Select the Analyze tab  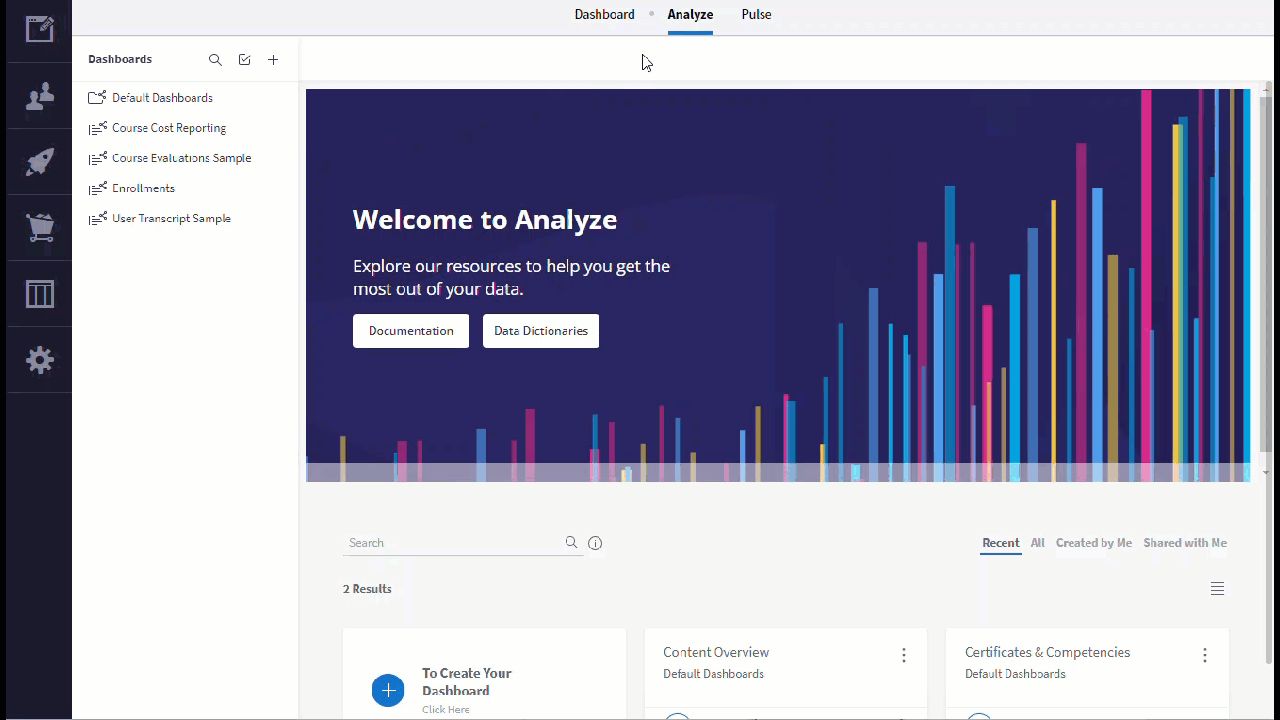[x=690, y=14]
